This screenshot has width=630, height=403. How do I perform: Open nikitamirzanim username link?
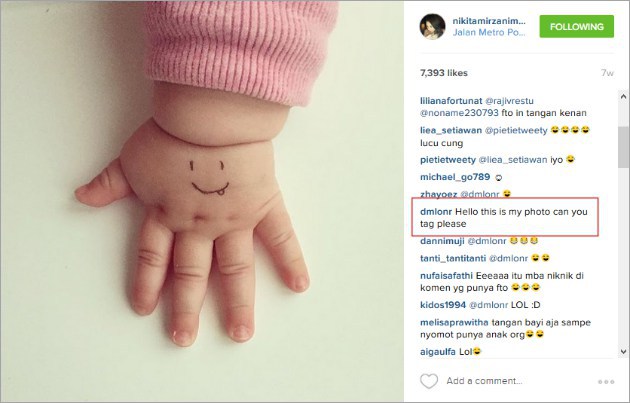[x=489, y=21]
